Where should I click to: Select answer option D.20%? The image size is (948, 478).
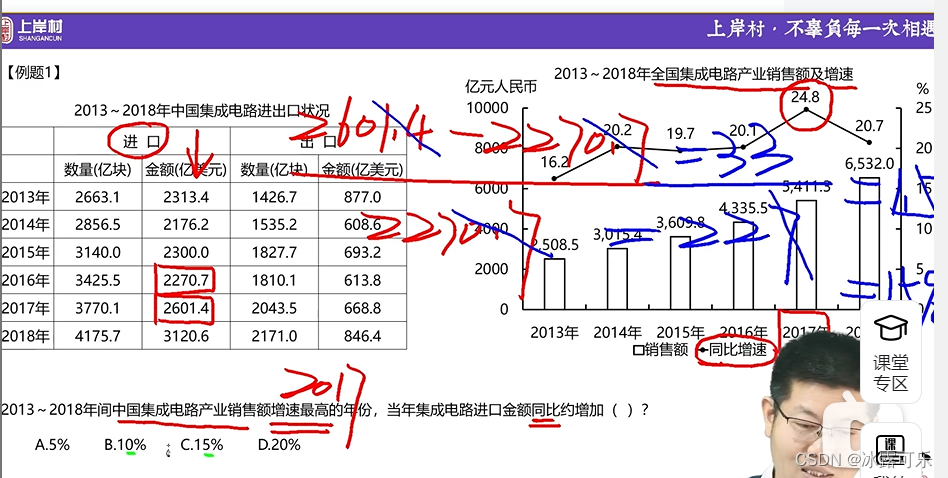(x=279, y=445)
